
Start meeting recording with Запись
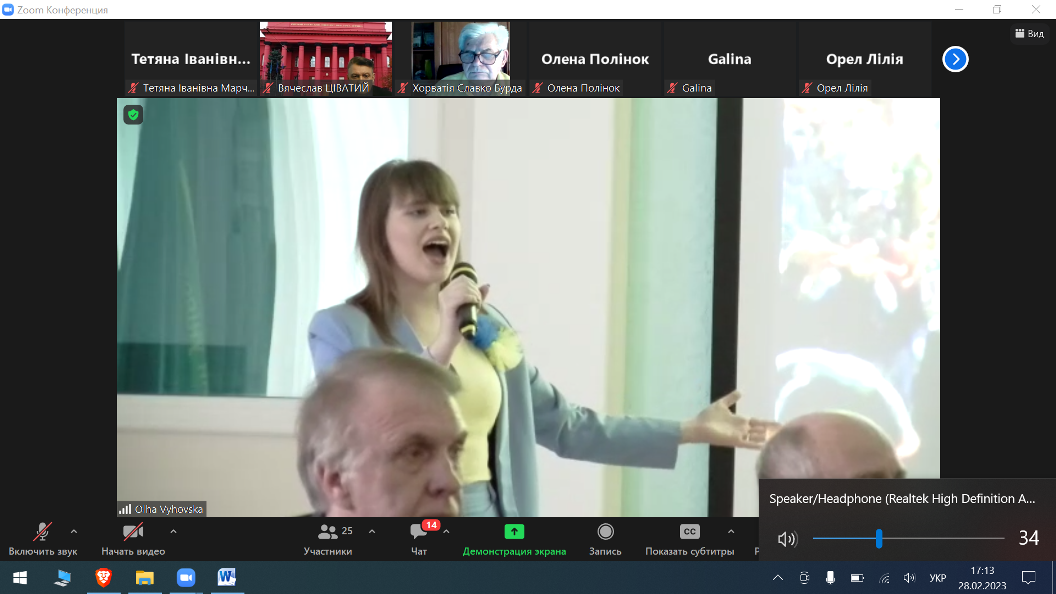click(605, 539)
